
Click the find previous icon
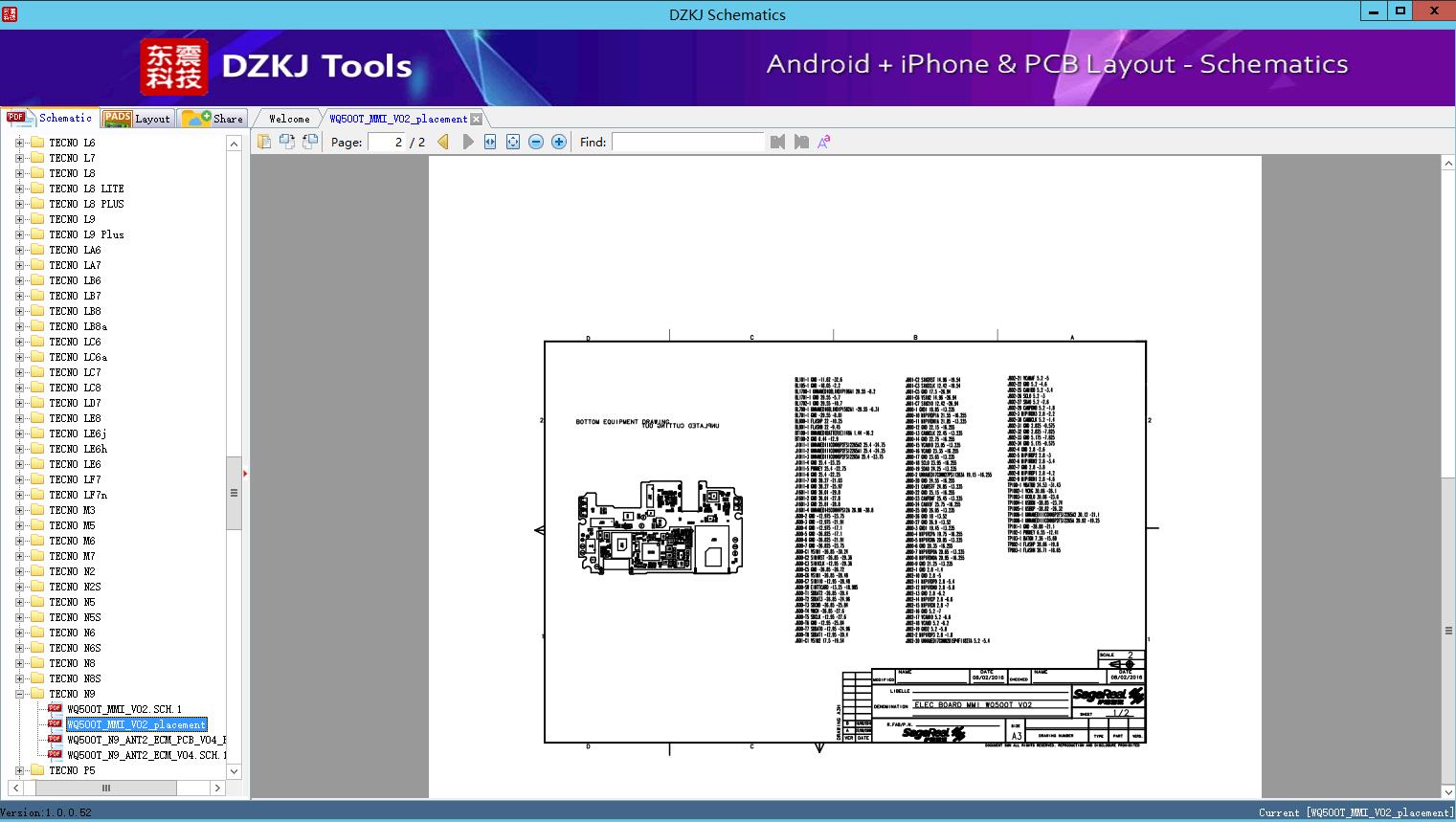[777, 142]
